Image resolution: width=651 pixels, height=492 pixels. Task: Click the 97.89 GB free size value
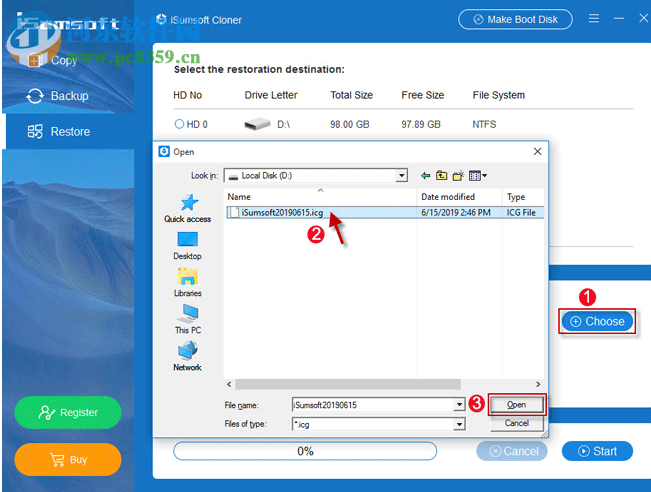(x=421, y=124)
